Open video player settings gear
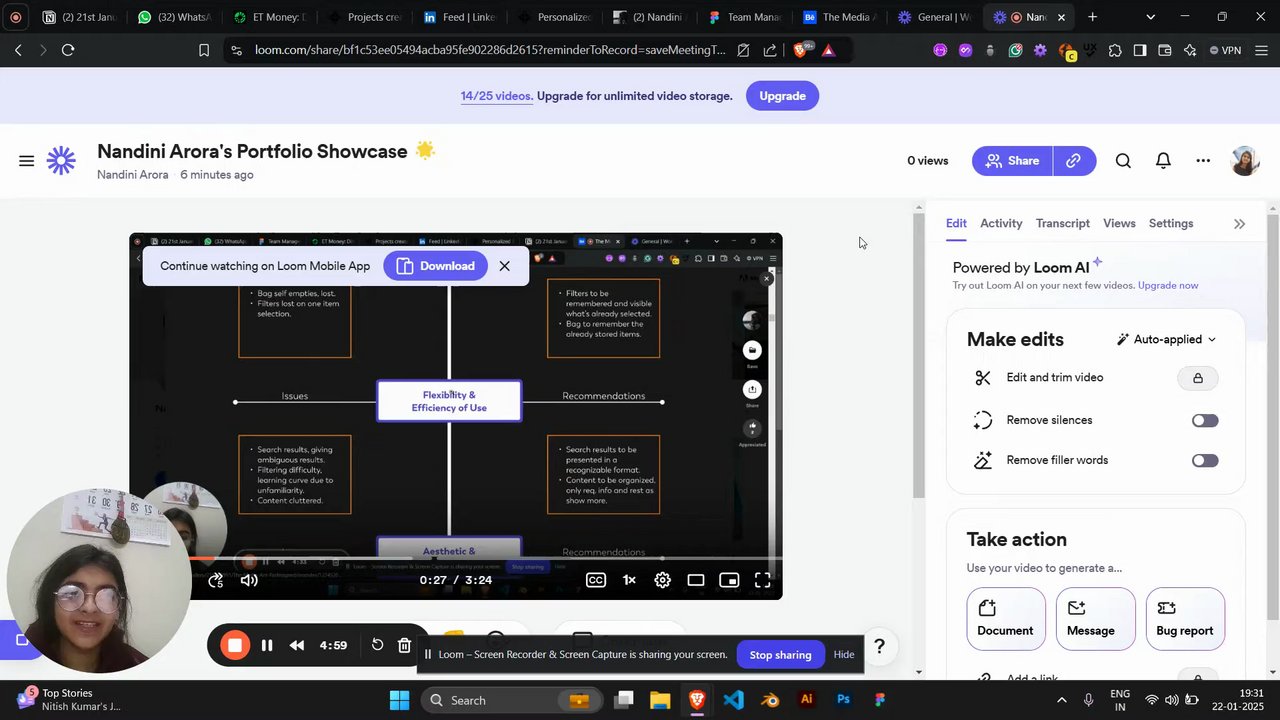The width and height of the screenshot is (1280, 720). pyautogui.click(x=662, y=580)
